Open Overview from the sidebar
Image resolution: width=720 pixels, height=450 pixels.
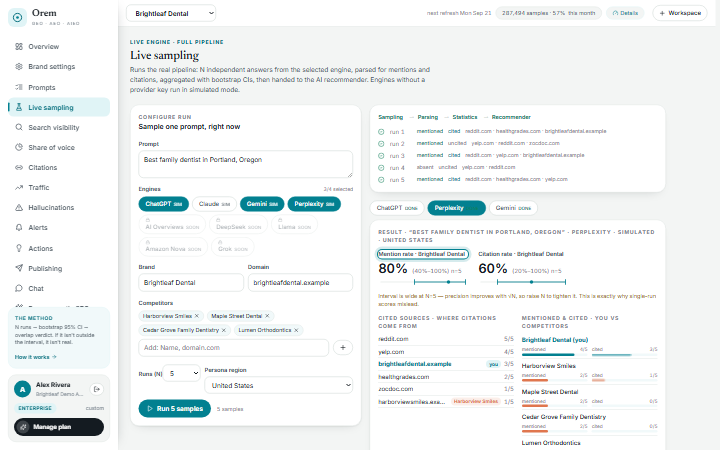59,46
